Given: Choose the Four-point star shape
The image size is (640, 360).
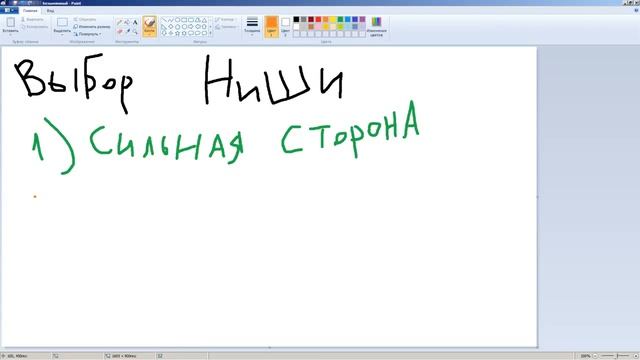Looking at the screenshot, I should point(170,33).
